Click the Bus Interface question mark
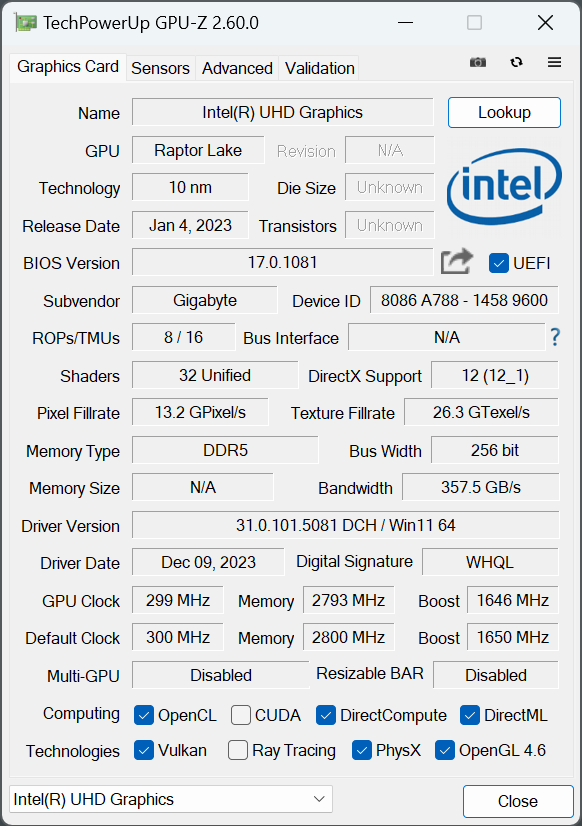Image resolution: width=582 pixels, height=826 pixels. pos(555,337)
